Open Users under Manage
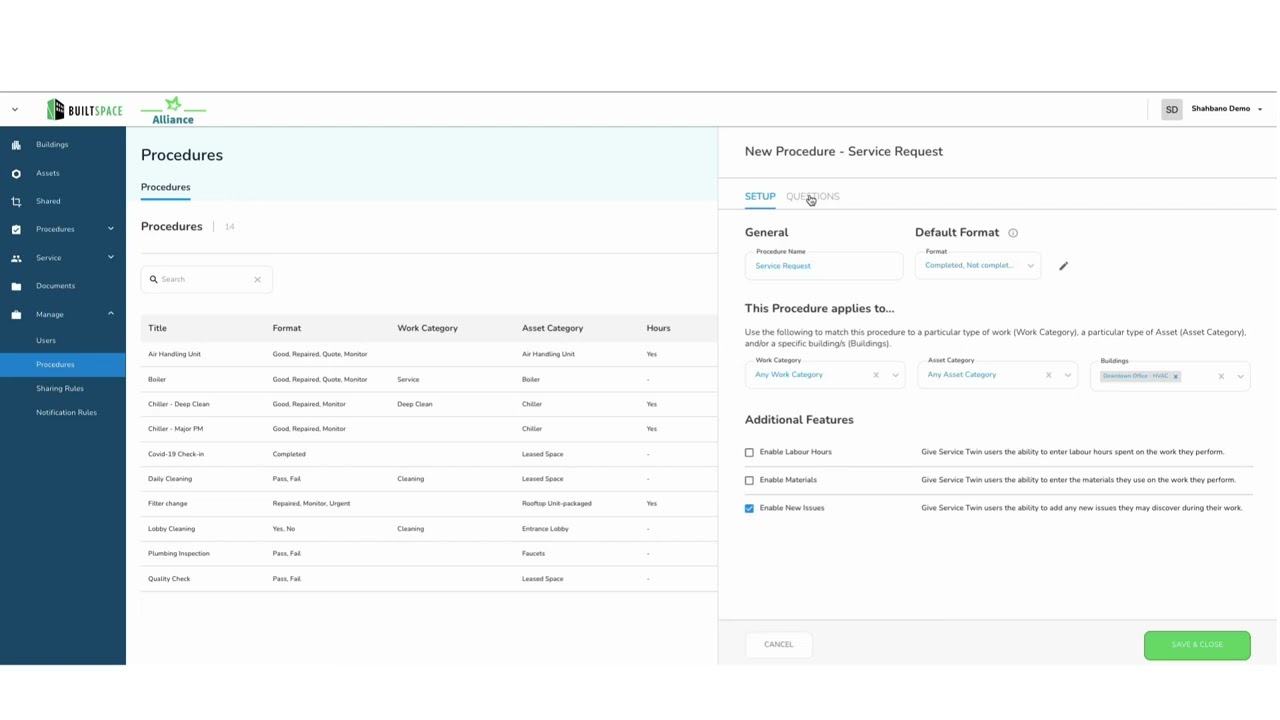 pos(46,341)
